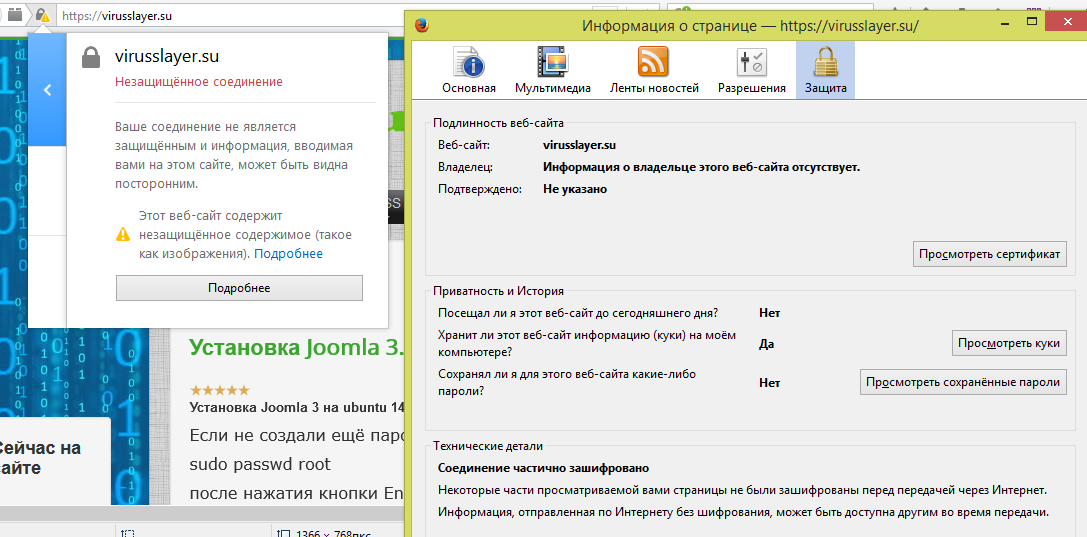Open the blue Подробнее link
The height and width of the screenshot is (537, 1087).
pos(288,254)
